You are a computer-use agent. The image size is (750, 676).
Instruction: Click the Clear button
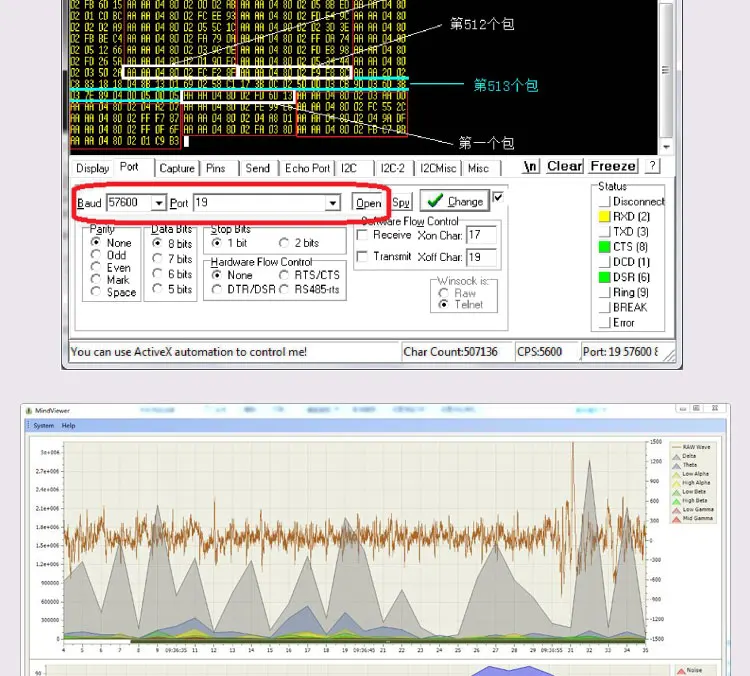pos(564,166)
